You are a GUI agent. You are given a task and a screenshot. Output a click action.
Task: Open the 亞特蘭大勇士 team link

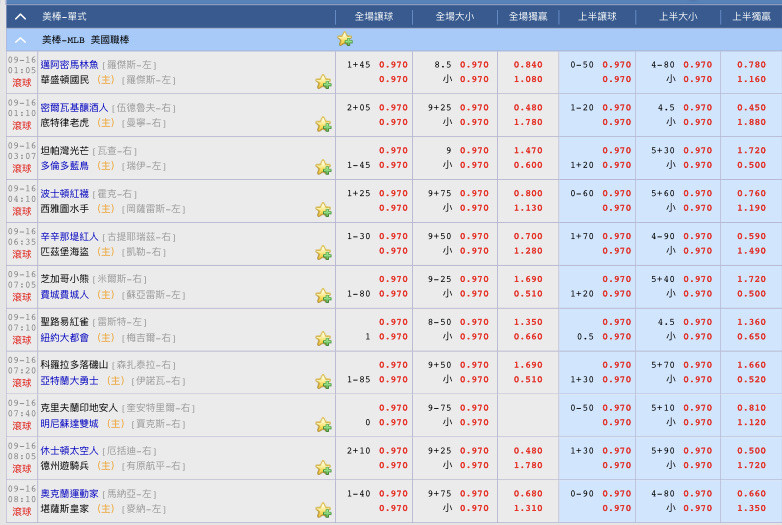[x=69, y=380]
